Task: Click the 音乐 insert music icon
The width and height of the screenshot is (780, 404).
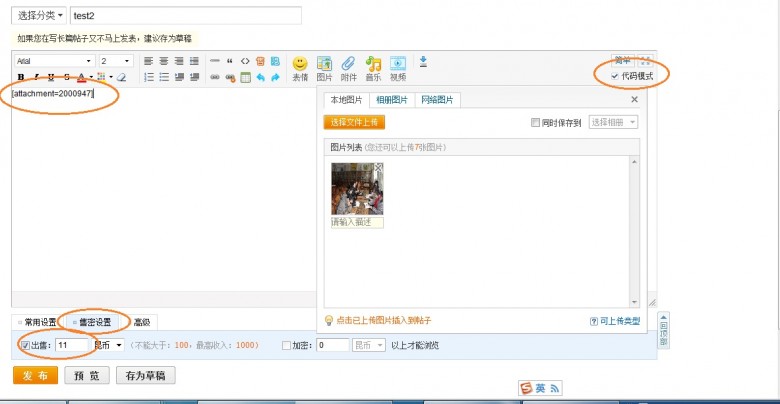Action: pos(373,66)
